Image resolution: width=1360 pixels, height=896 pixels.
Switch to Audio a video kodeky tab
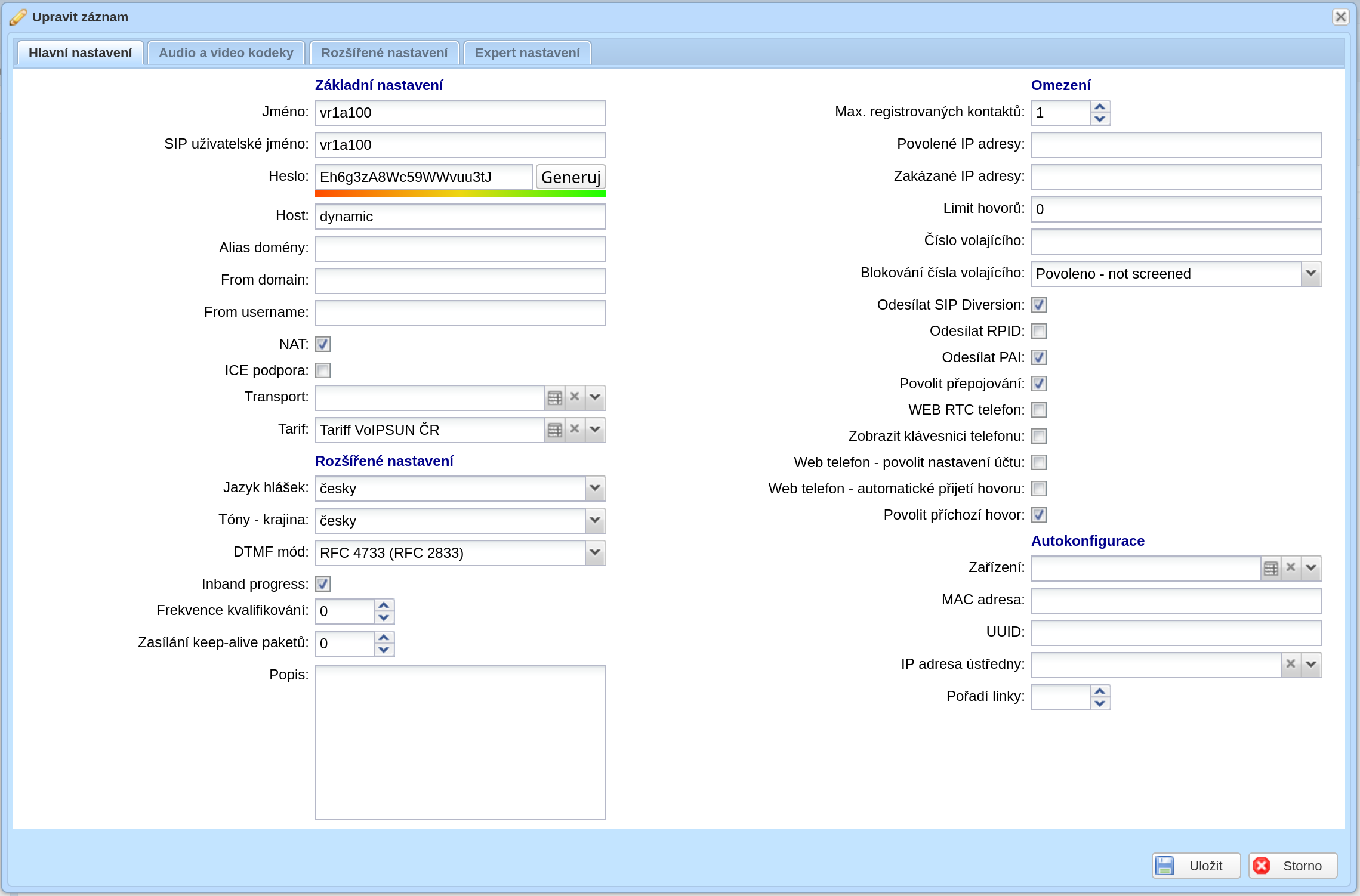[226, 52]
